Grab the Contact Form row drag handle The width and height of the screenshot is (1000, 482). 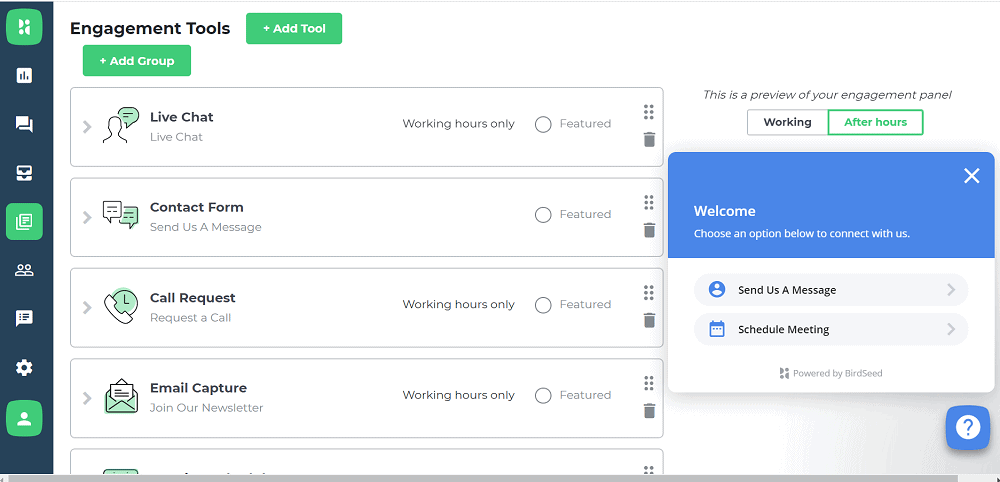(x=649, y=203)
